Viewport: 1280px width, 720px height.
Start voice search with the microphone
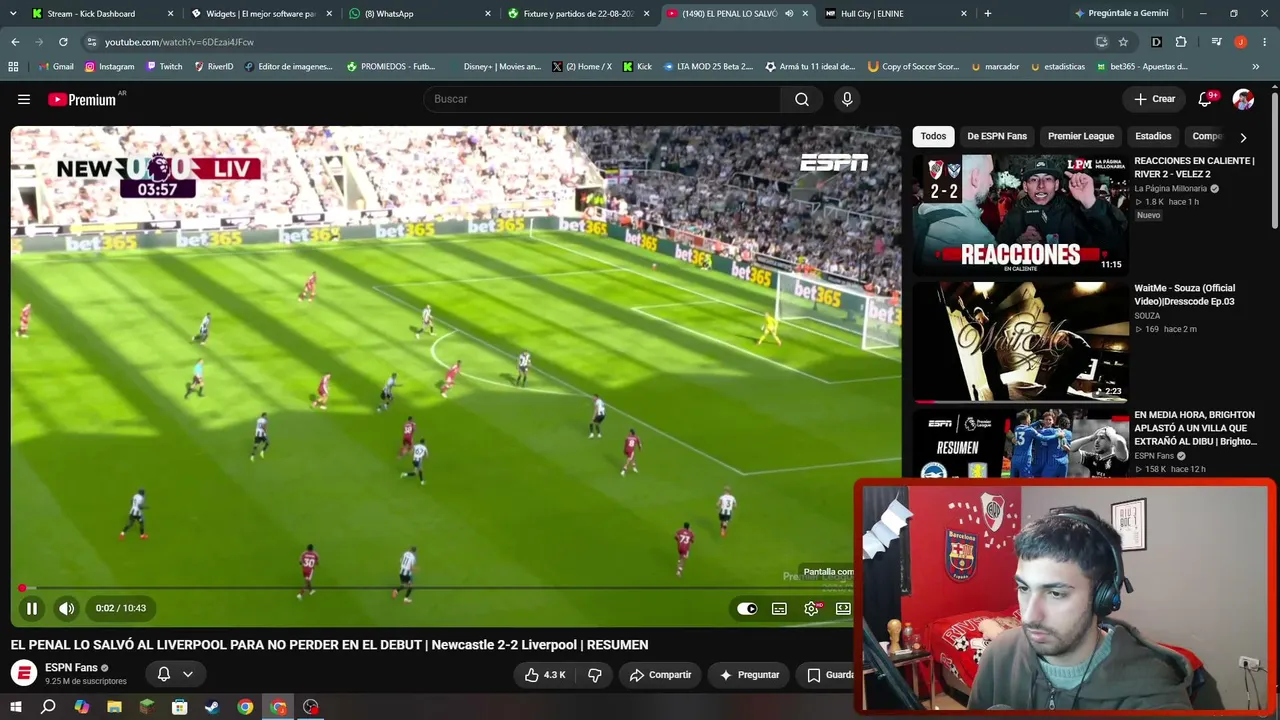847,99
